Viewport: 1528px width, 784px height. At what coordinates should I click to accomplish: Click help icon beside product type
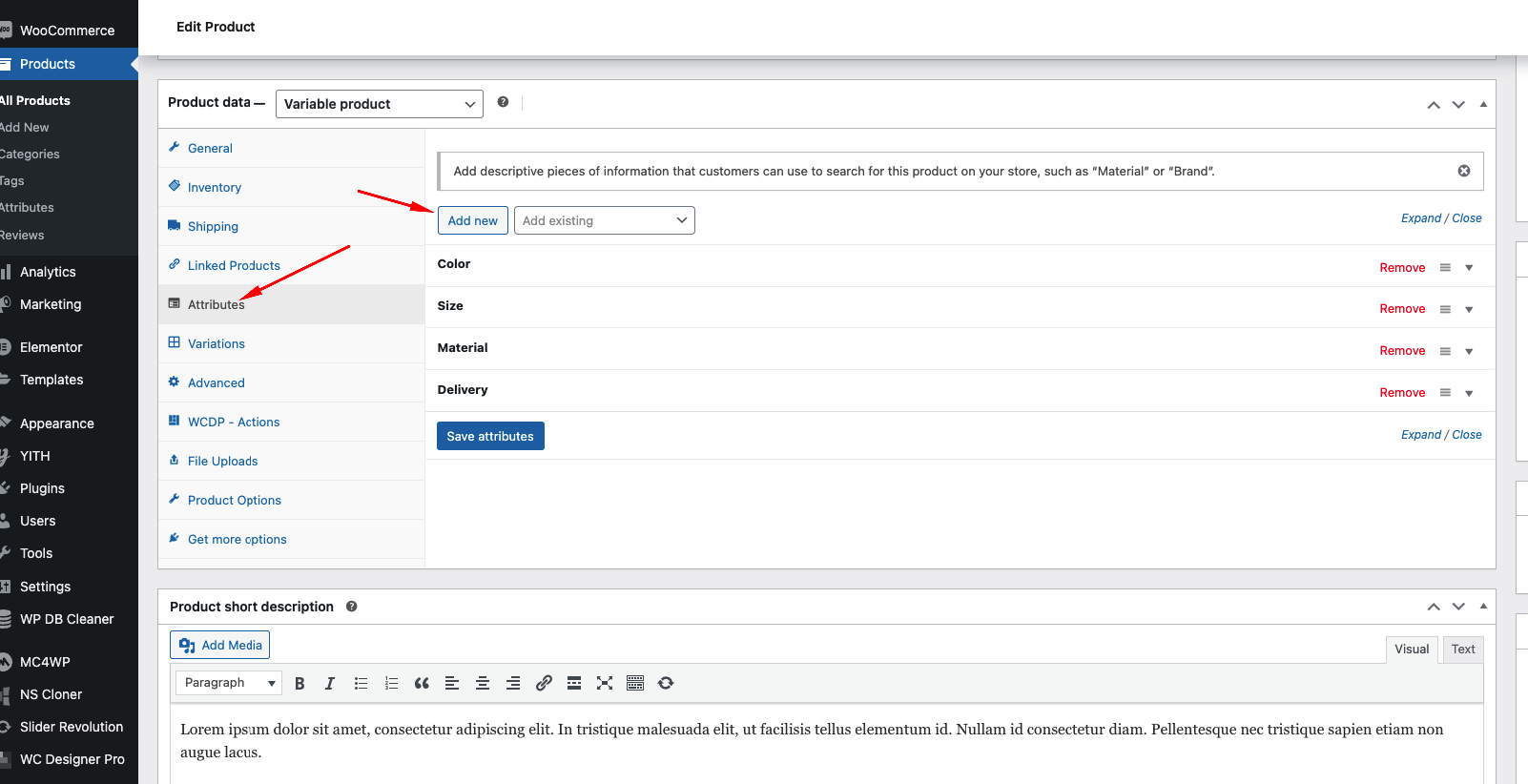503,102
